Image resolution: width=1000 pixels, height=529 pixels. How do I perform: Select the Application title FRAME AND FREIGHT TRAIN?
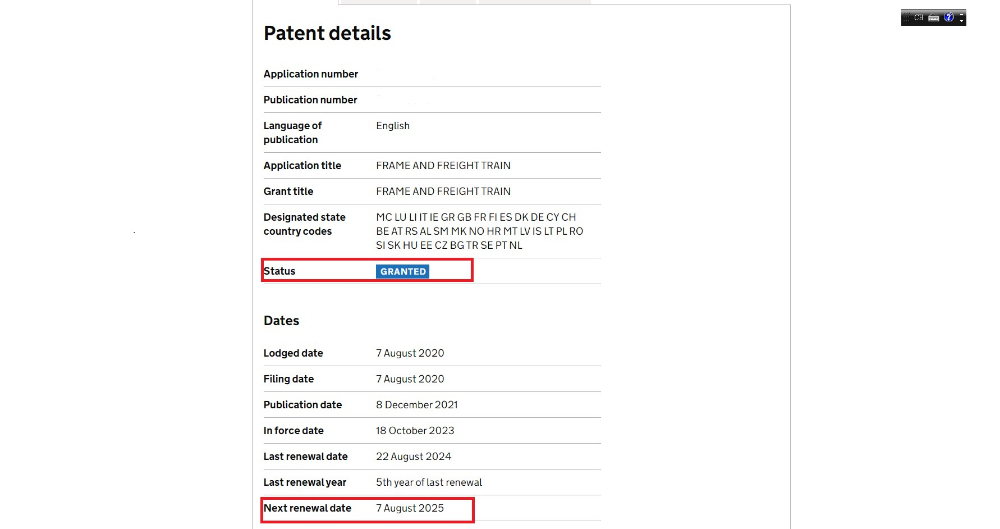pos(443,165)
